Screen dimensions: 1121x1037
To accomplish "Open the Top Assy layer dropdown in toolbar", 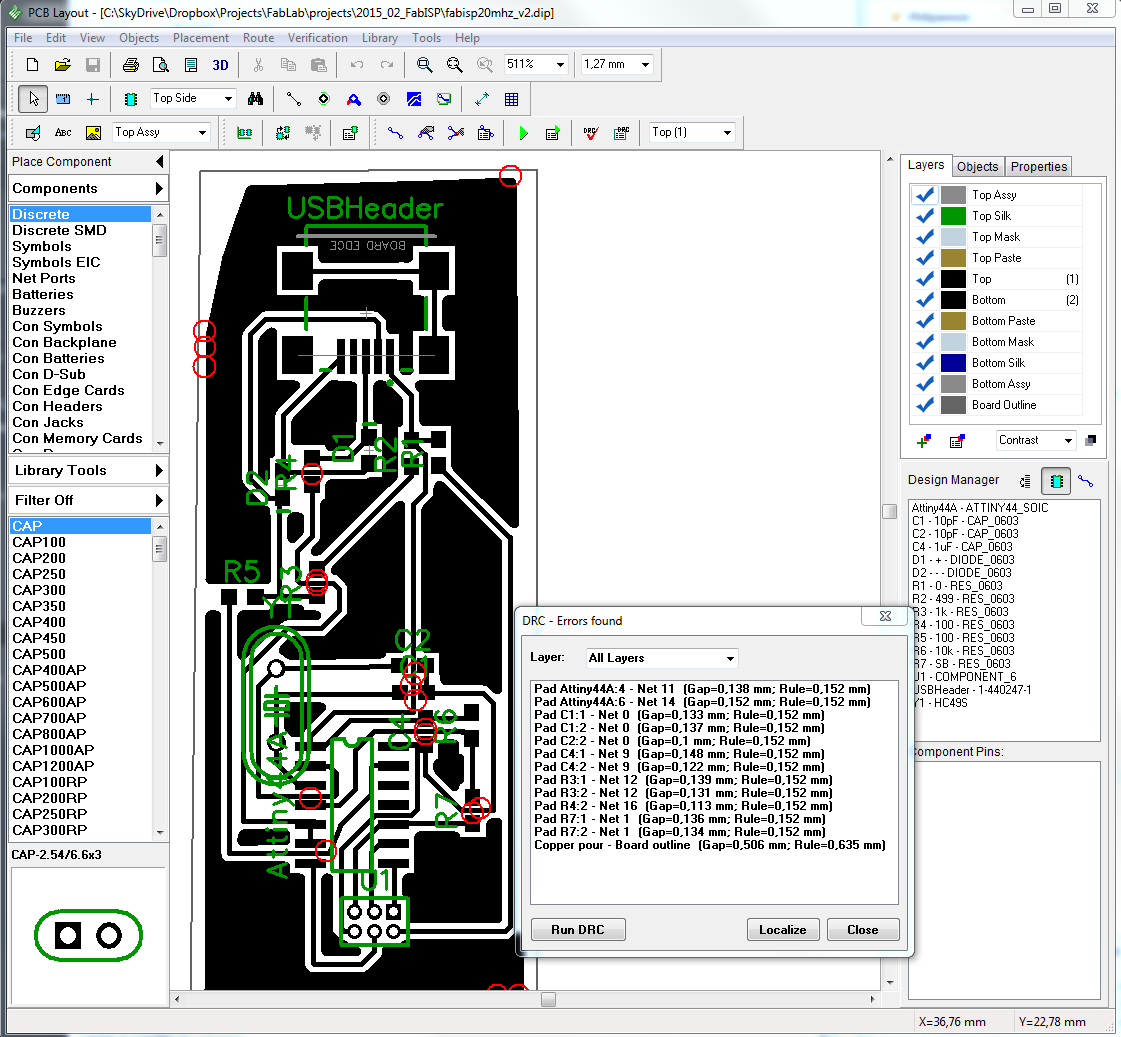I will pyautogui.click(x=202, y=132).
